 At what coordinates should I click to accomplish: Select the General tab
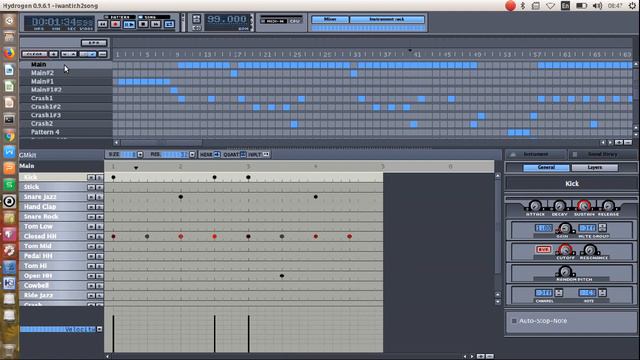(546, 167)
